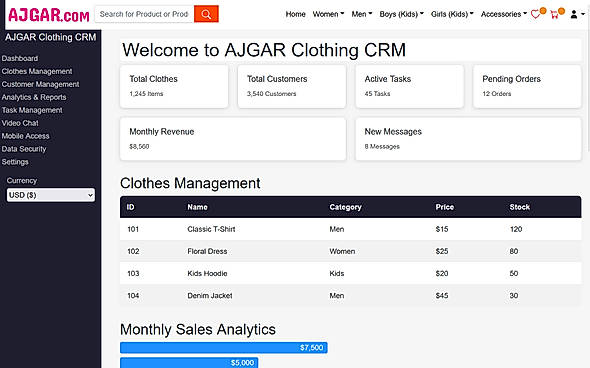
Task: Click ID 101 in the table
Action: pyautogui.click(x=133, y=229)
